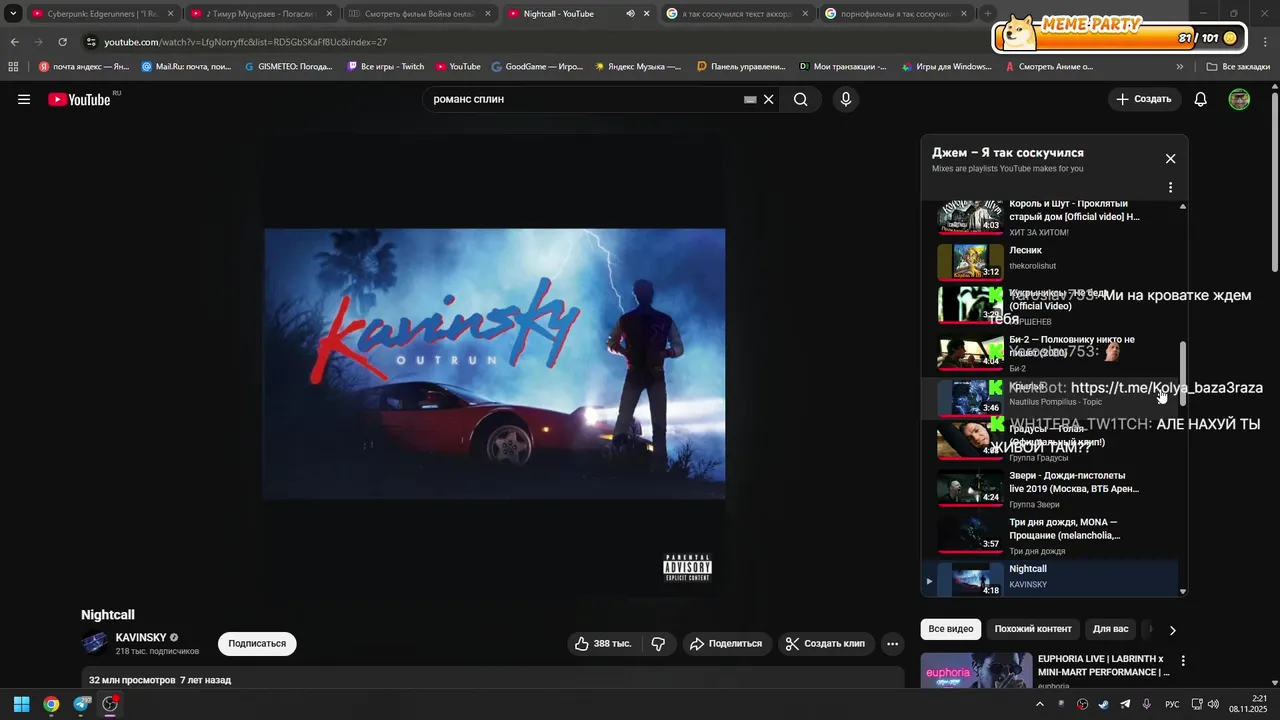This screenshot has width=1280, height=720.
Task: View site information icon in address bar
Action: 91,42
